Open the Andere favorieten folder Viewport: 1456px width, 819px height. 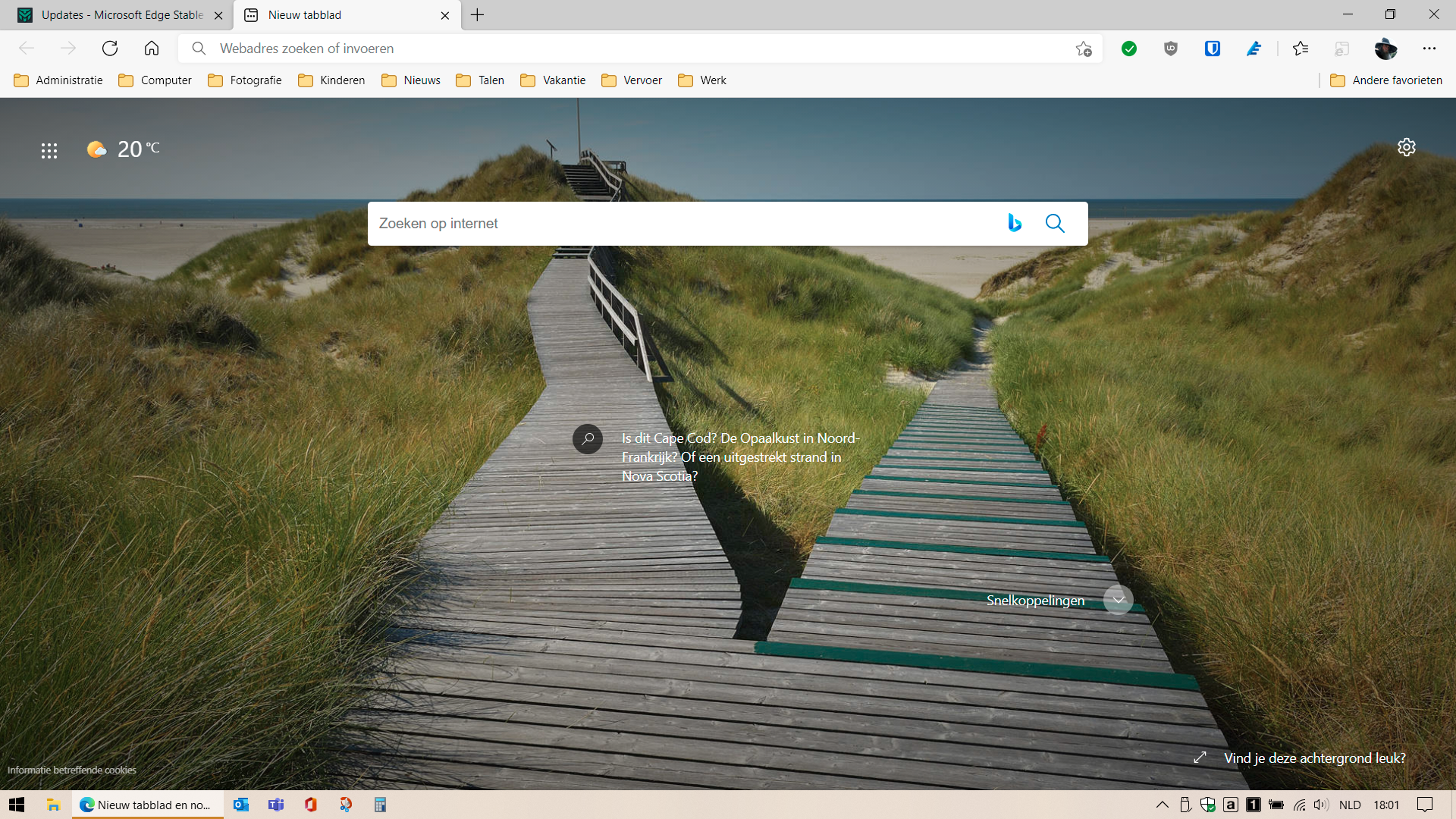(1386, 80)
